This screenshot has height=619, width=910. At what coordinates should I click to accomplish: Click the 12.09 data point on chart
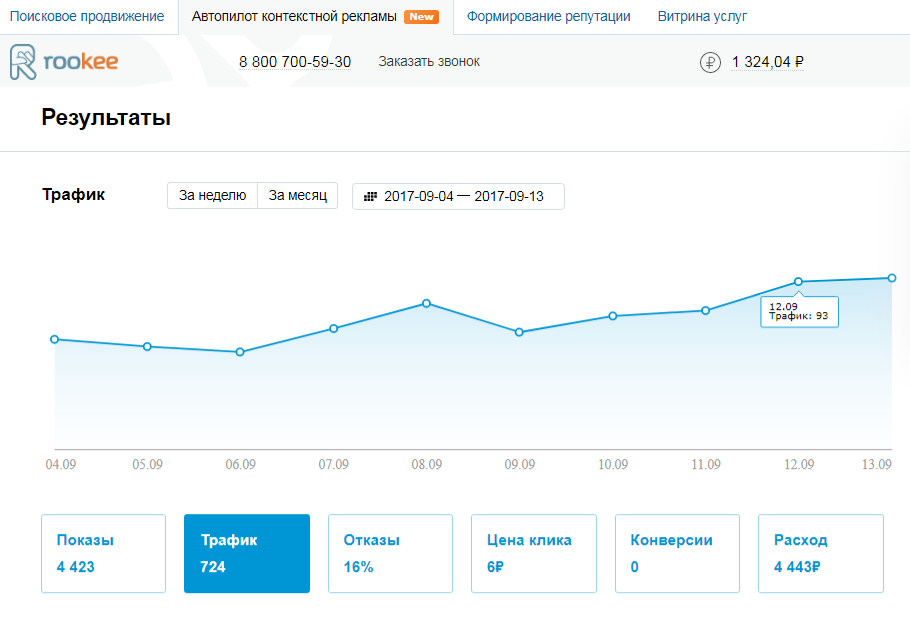tap(798, 282)
